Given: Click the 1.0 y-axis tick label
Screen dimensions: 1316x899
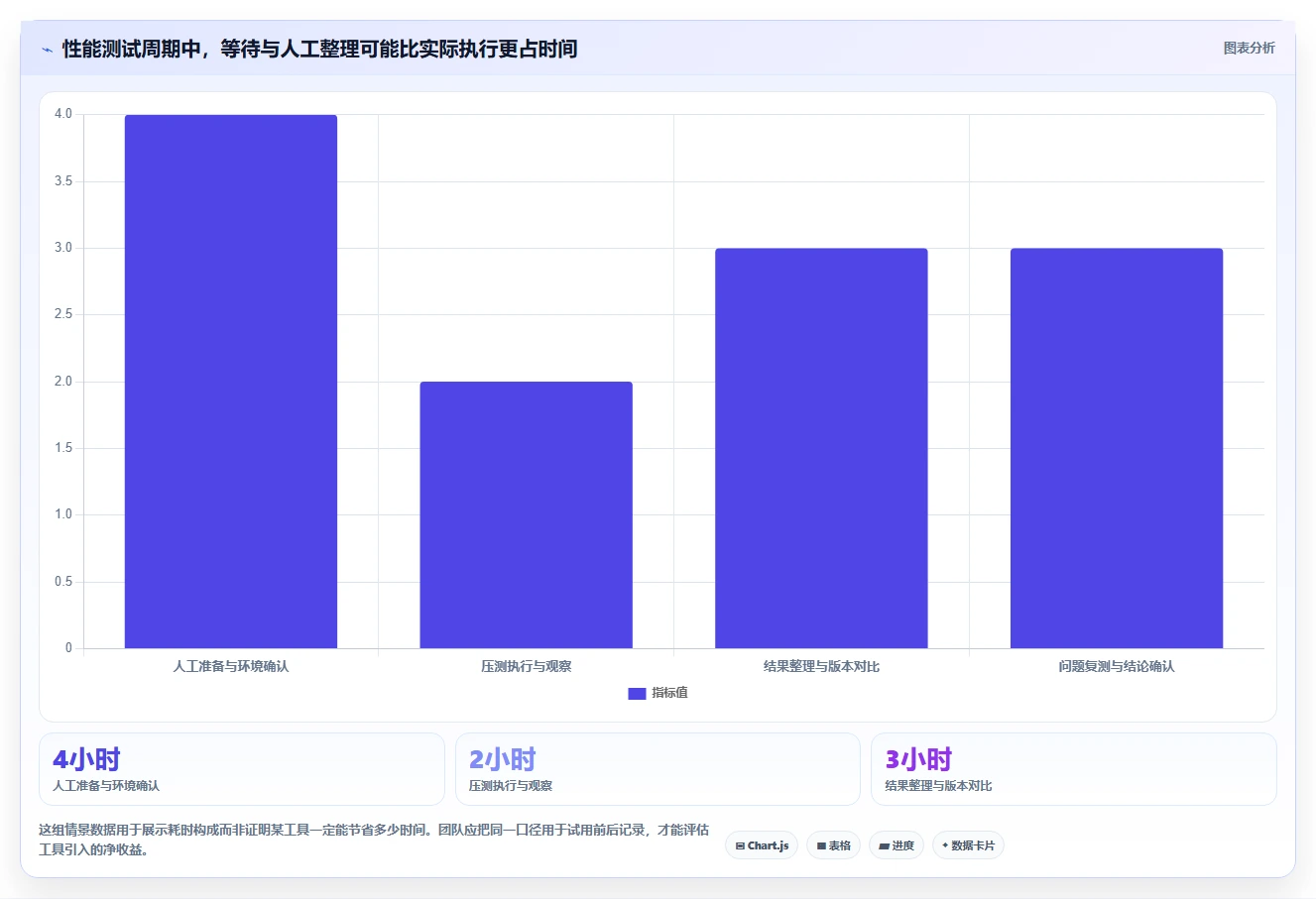Looking at the screenshot, I should [63, 514].
